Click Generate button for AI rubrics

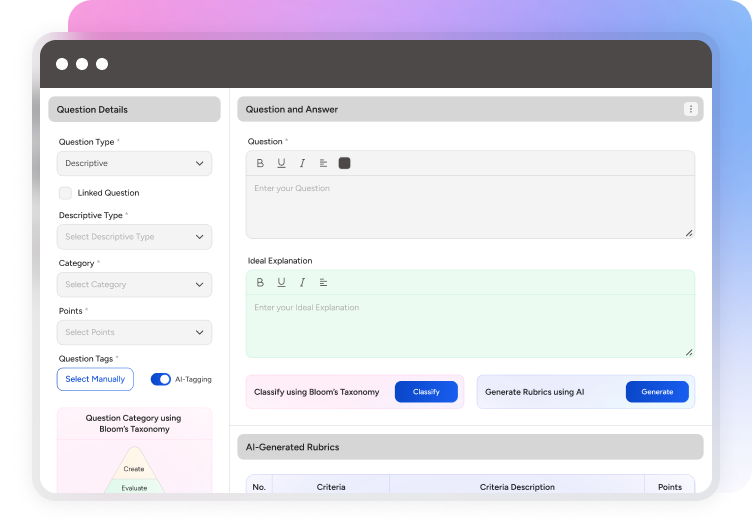point(657,392)
